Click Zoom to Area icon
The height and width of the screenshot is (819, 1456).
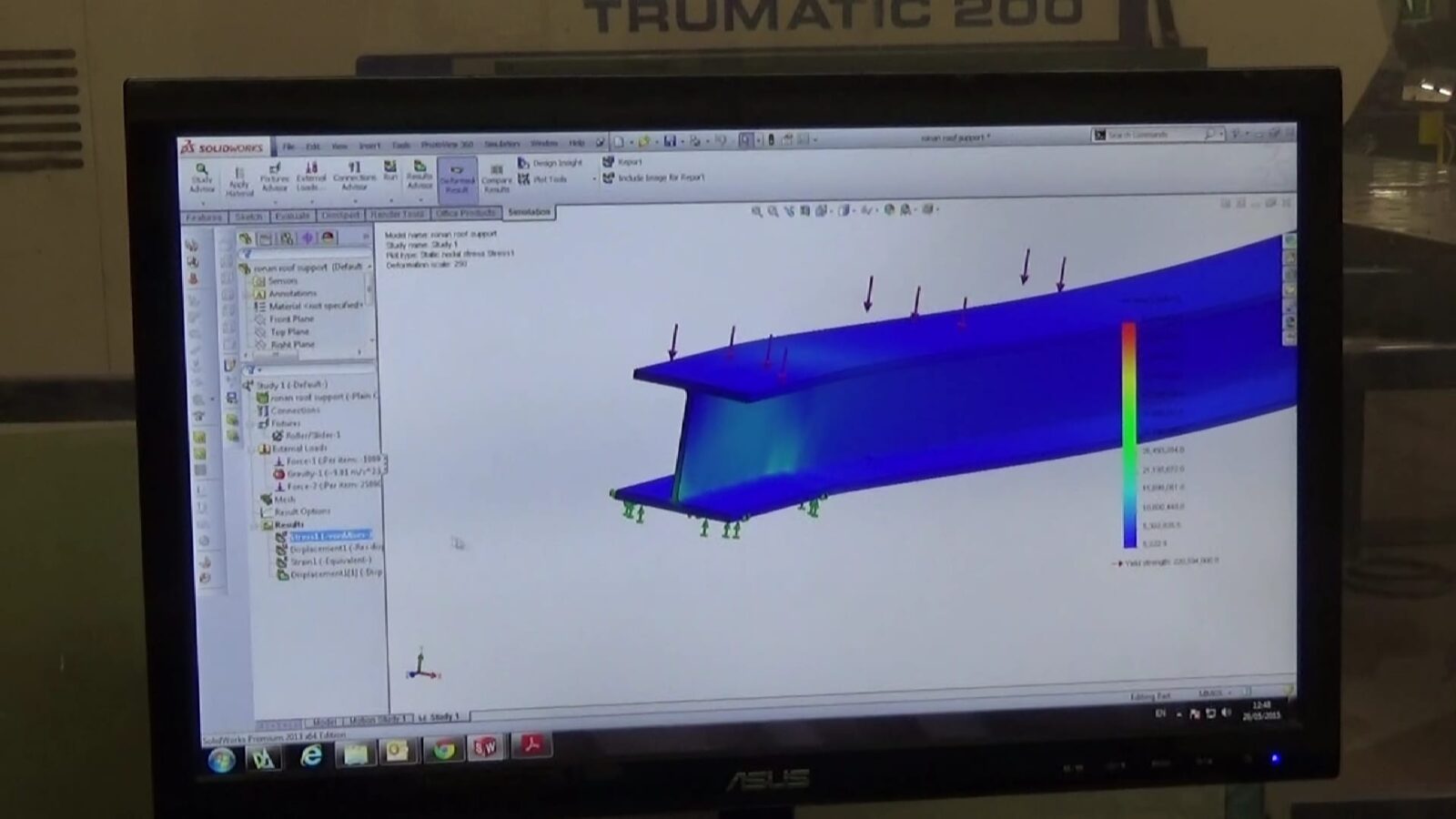tap(773, 211)
